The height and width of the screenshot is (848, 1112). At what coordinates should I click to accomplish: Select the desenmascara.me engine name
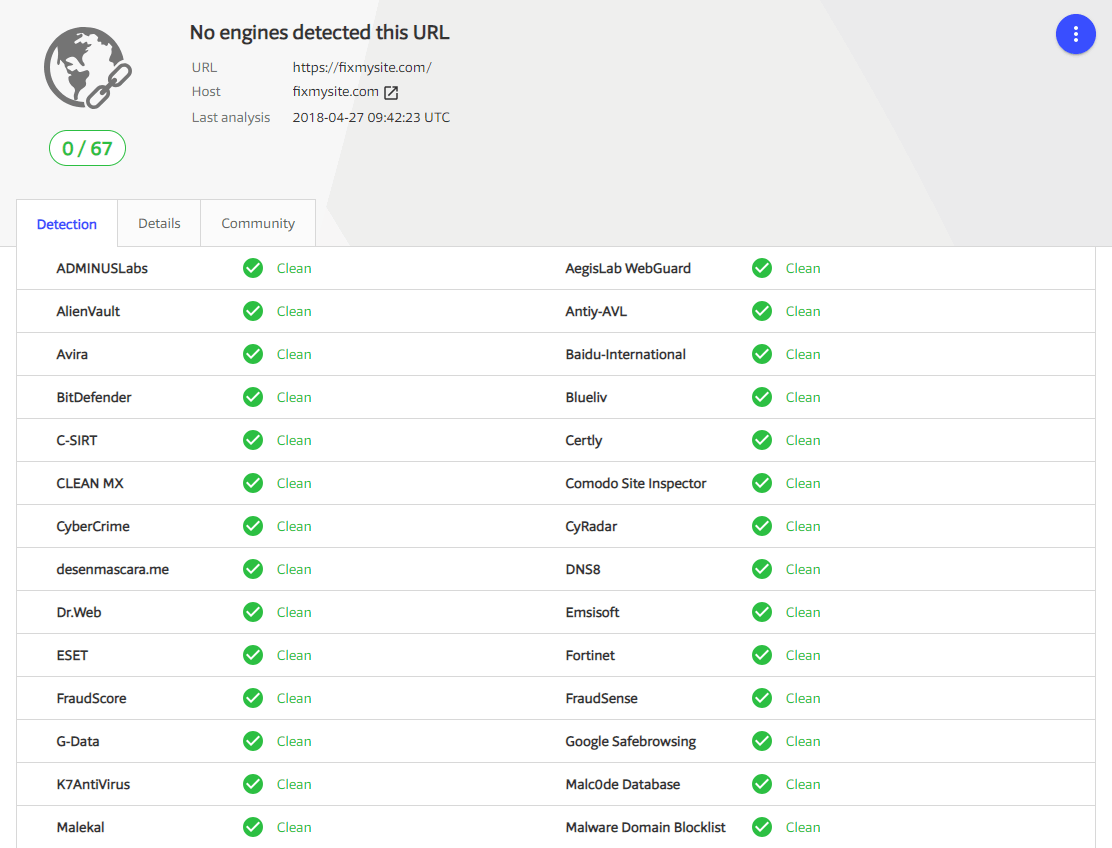click(x=113, y=569)
